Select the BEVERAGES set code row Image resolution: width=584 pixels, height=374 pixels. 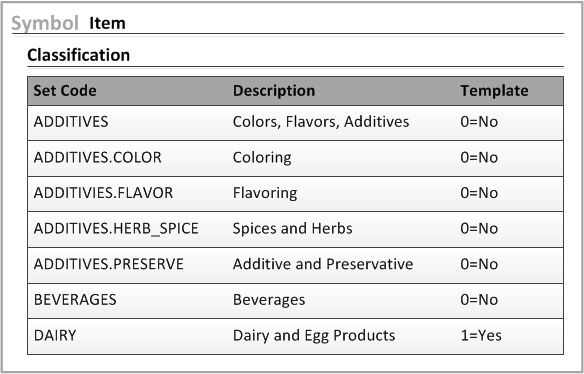tap(295, 301)
